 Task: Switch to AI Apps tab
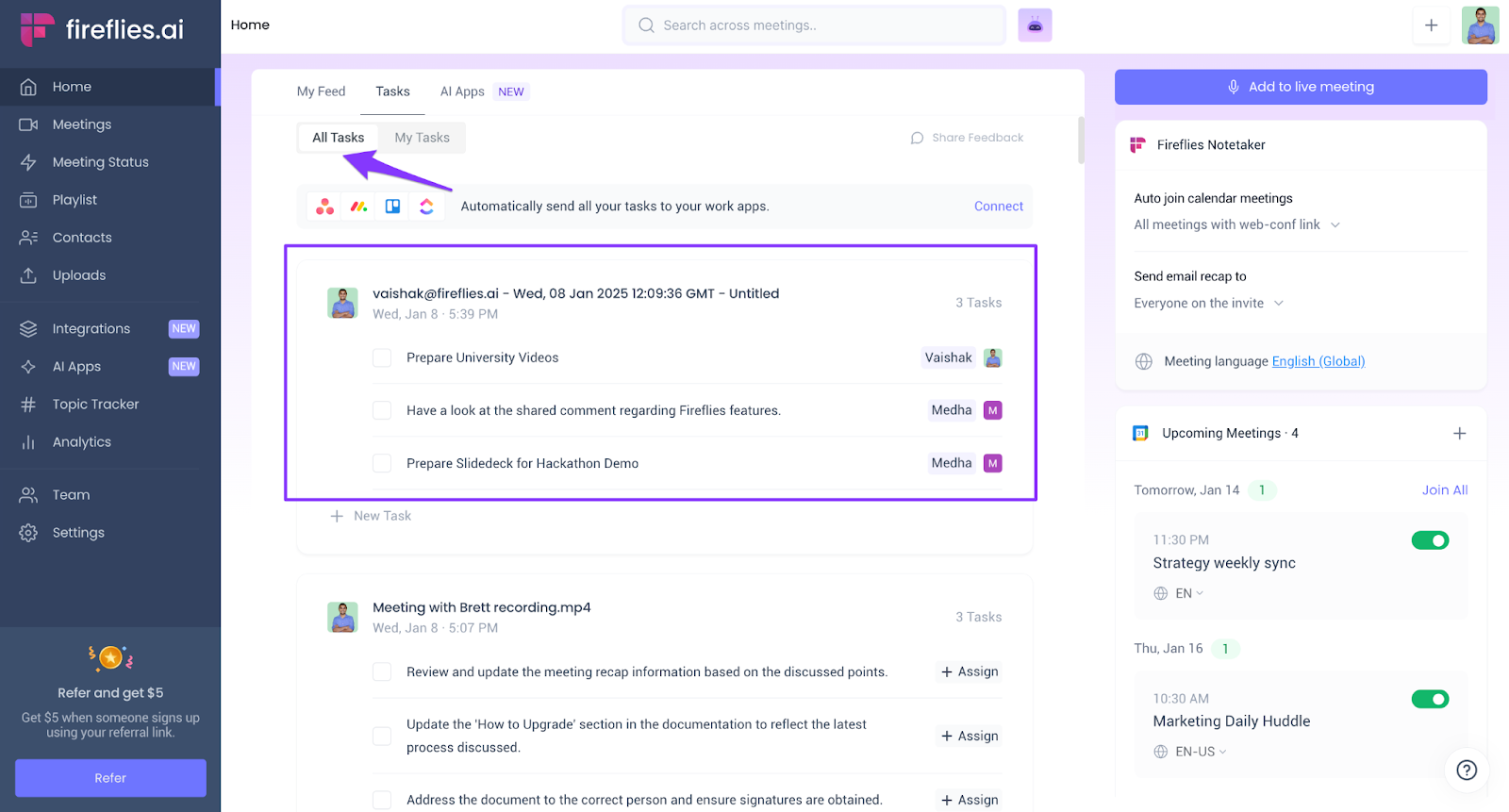[x=462, y=91]
